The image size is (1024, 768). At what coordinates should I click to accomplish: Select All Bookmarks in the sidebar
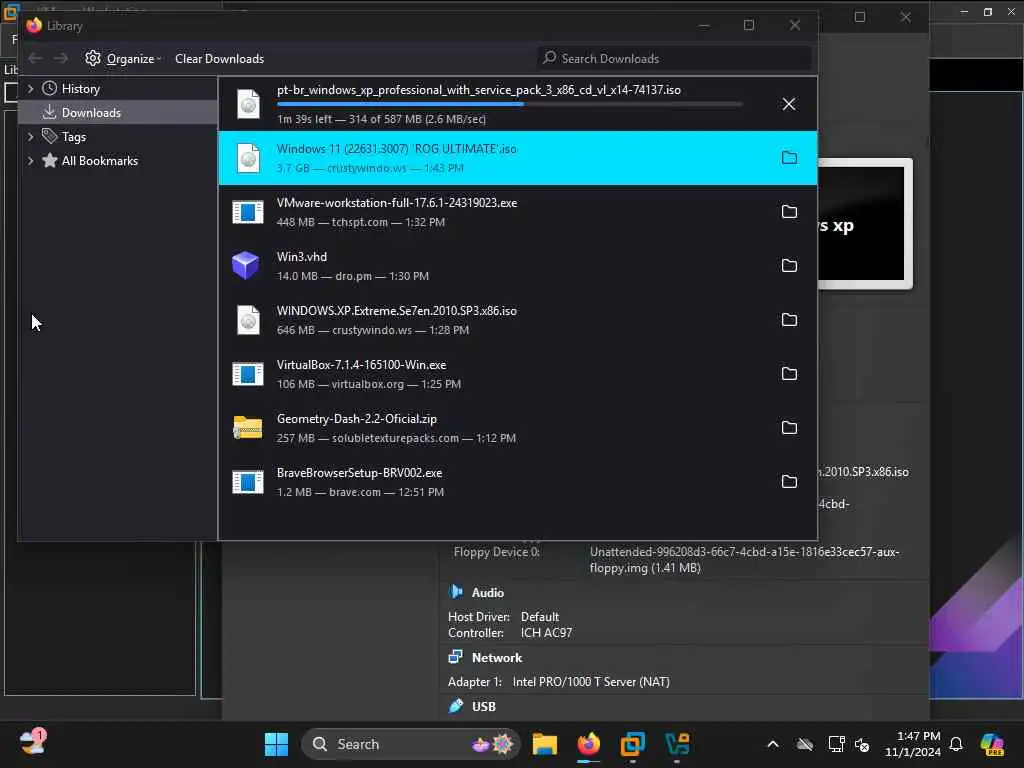tap(99, 161)
